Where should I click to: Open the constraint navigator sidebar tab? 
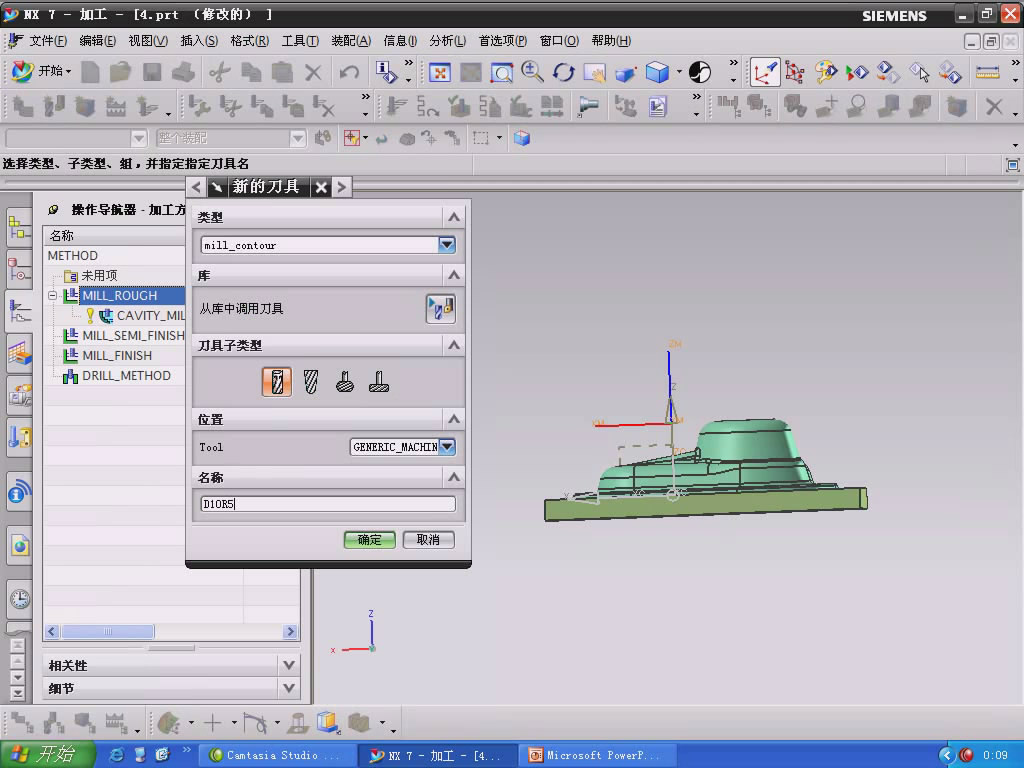point(20,270)
